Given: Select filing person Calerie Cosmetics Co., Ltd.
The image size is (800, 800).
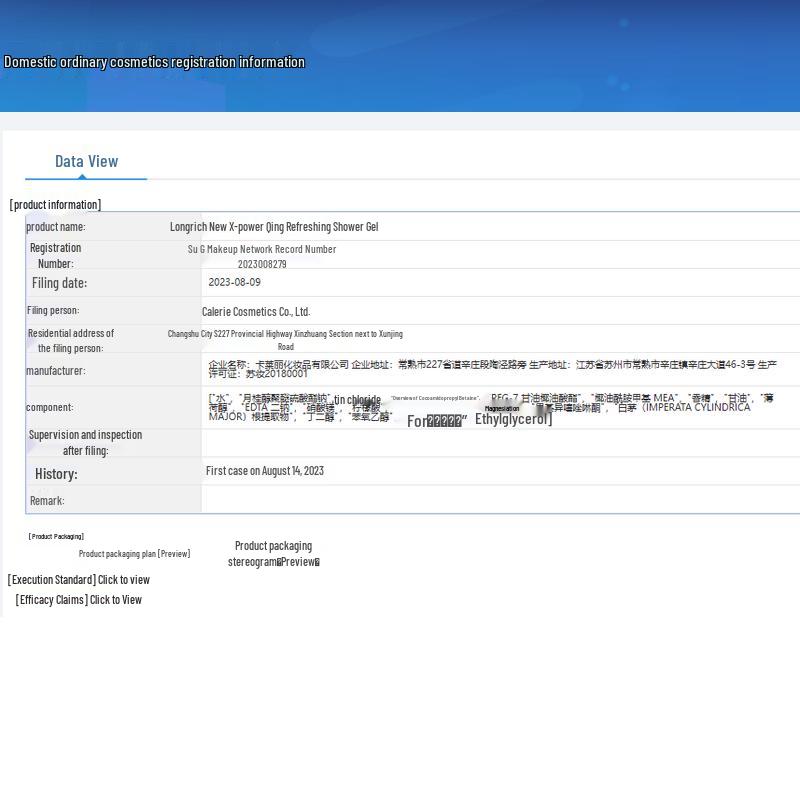Looking at the screenshot, I should 256,312.
